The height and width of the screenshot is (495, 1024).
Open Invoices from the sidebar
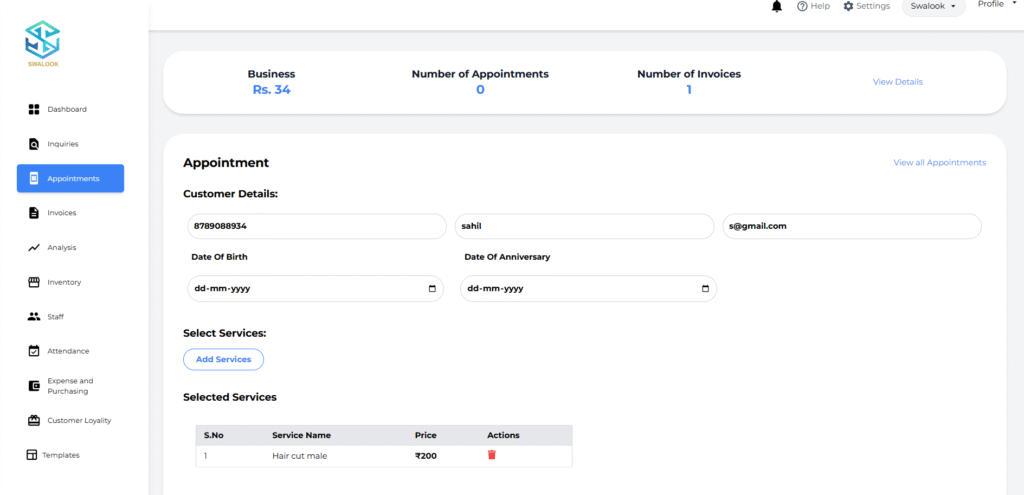(61, 213)
